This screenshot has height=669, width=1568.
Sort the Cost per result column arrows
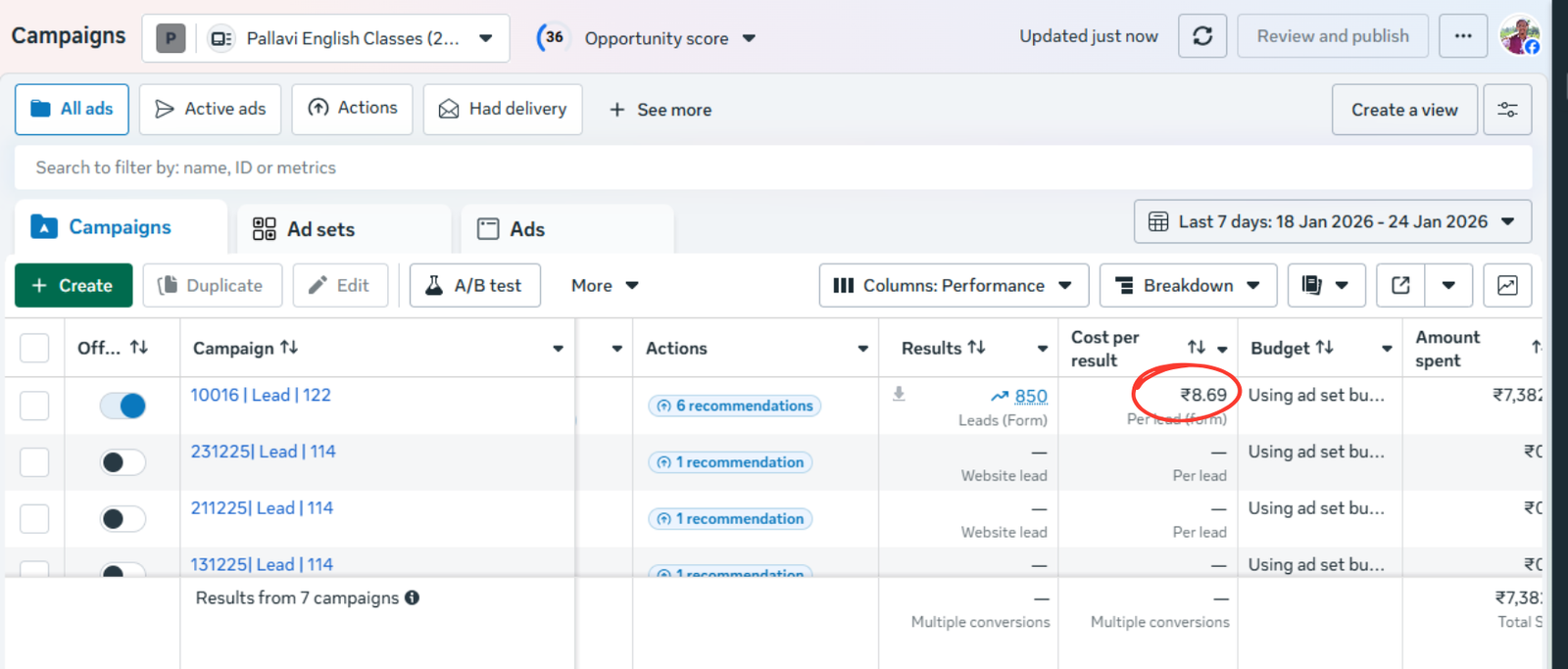pos(1197,347)
